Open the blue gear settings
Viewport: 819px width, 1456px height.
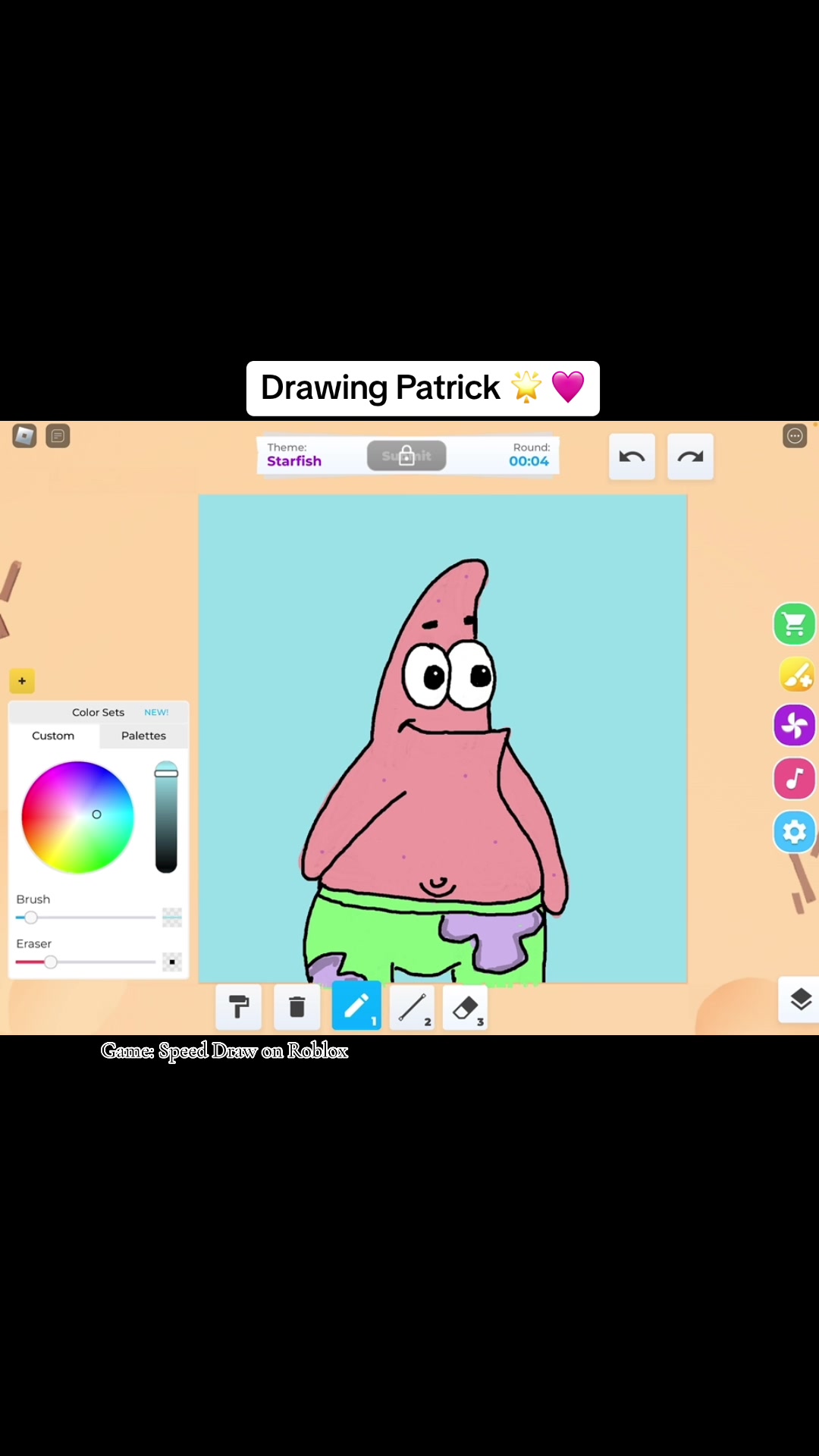click(x=794, y=832)
